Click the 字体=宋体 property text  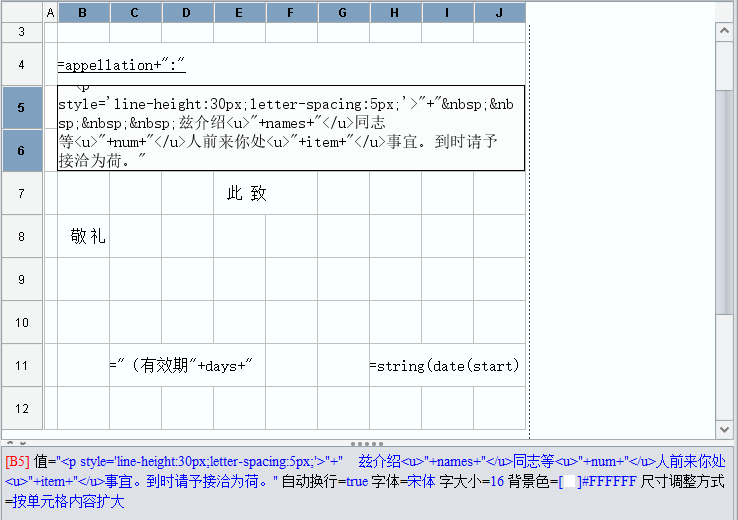tap(403, 481)
